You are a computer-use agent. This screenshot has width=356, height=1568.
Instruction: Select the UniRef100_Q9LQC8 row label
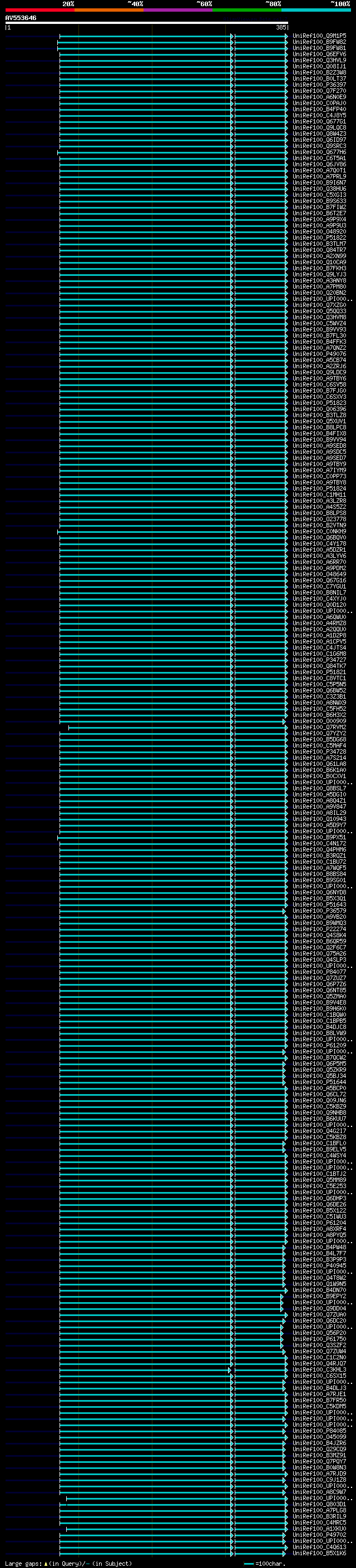pyautogui.click(x=319, y=128)
